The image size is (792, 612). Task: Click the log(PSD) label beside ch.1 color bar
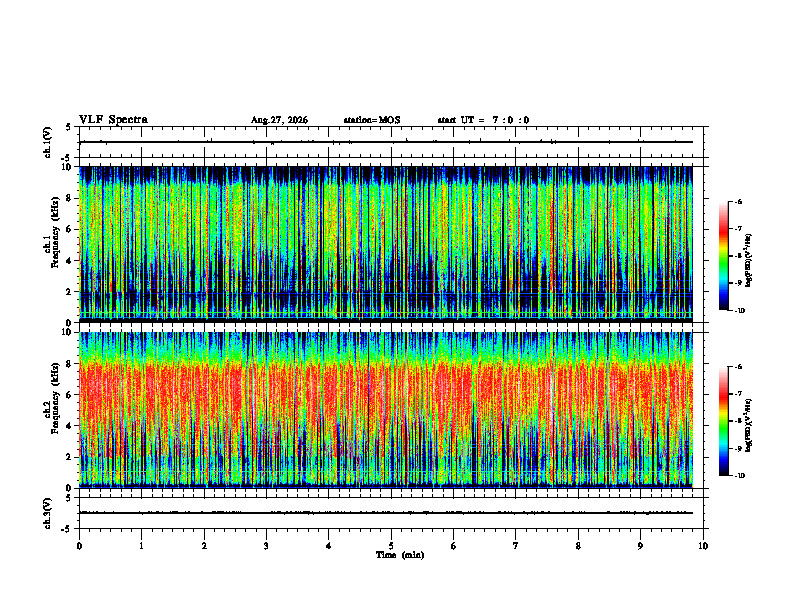point(748,260)
